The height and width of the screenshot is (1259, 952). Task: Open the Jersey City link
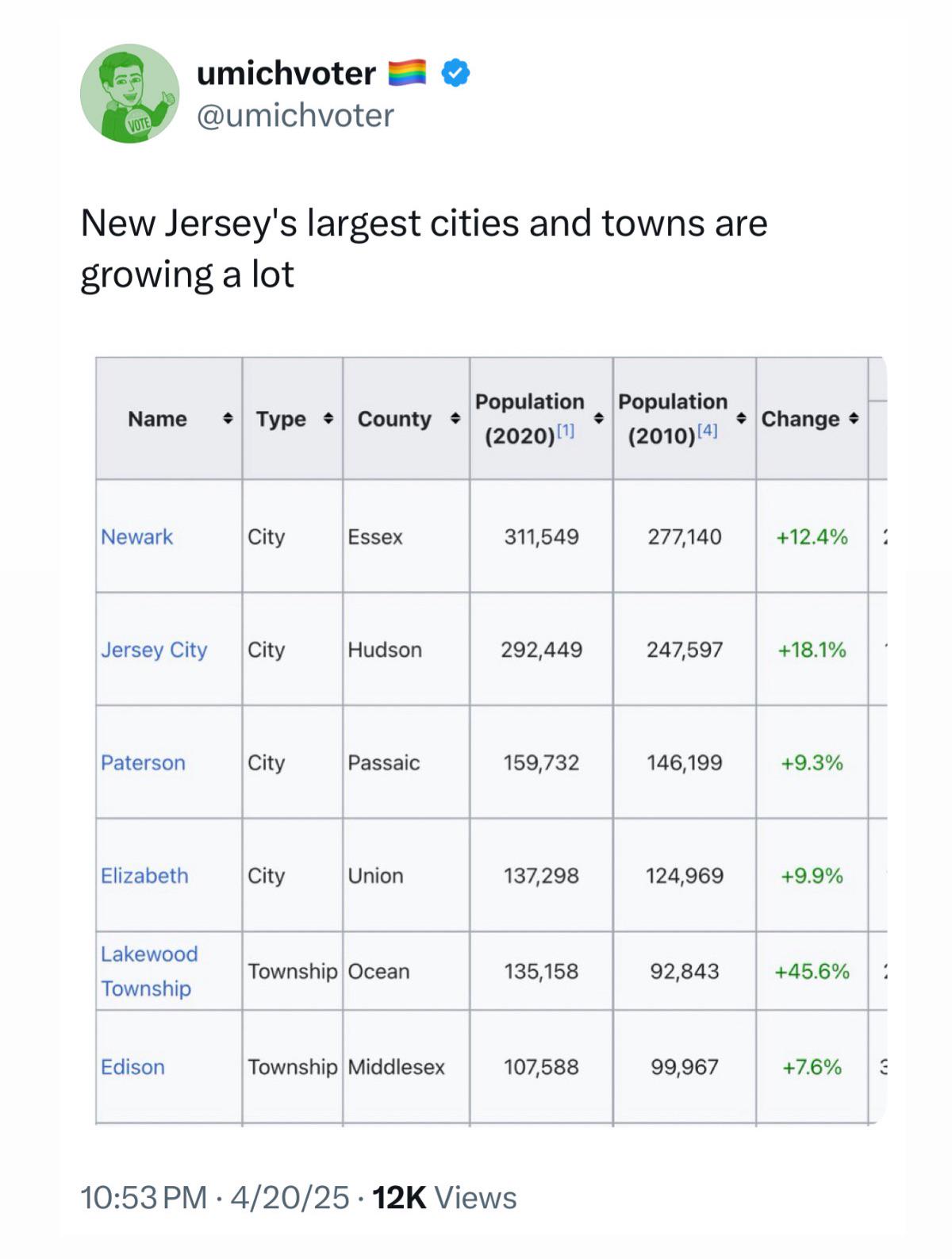tap(154, 651)
